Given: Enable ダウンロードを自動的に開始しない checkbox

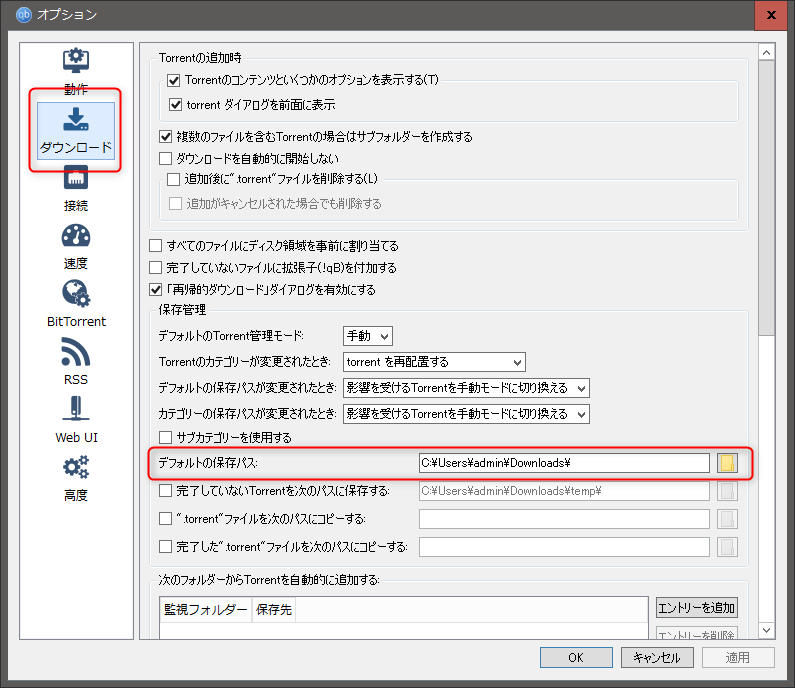Looking at the screenshot, I should pos(167,158).
